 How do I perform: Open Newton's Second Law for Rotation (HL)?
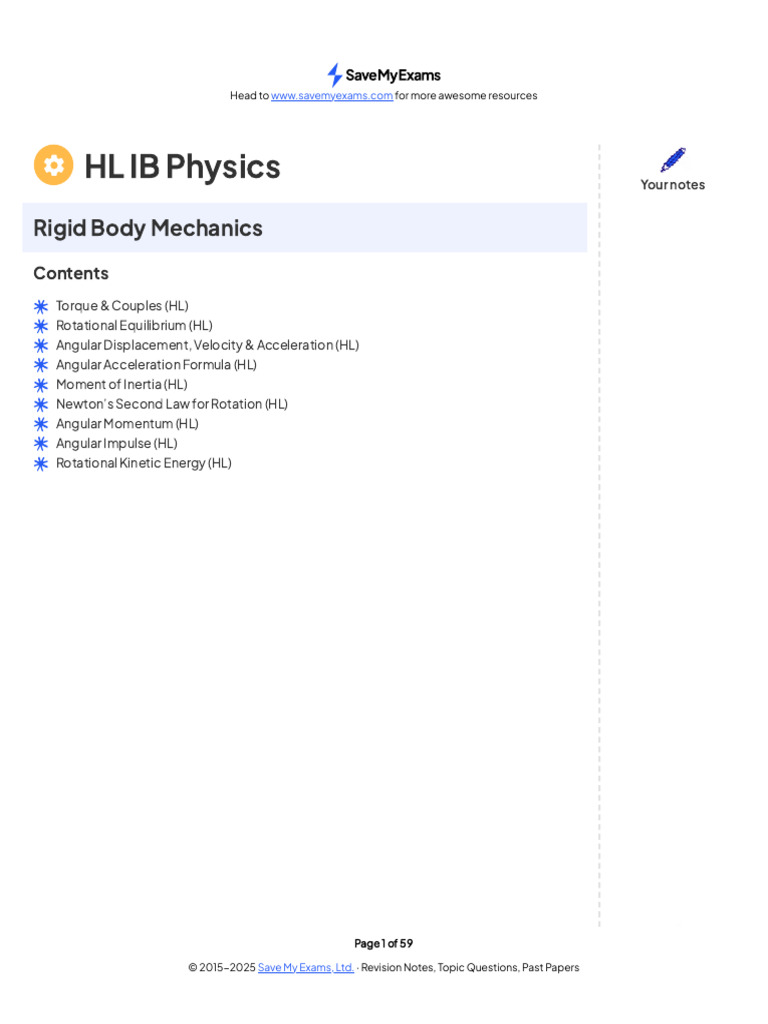(x=172, y=404)
